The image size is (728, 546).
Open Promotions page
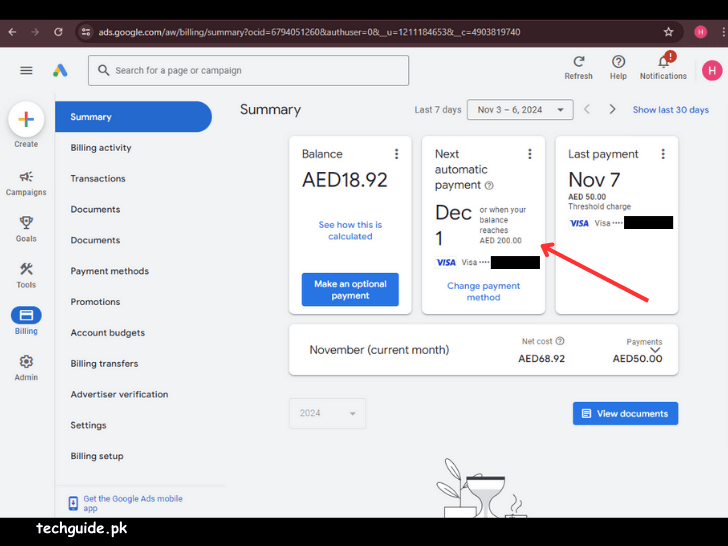(95, 302)
